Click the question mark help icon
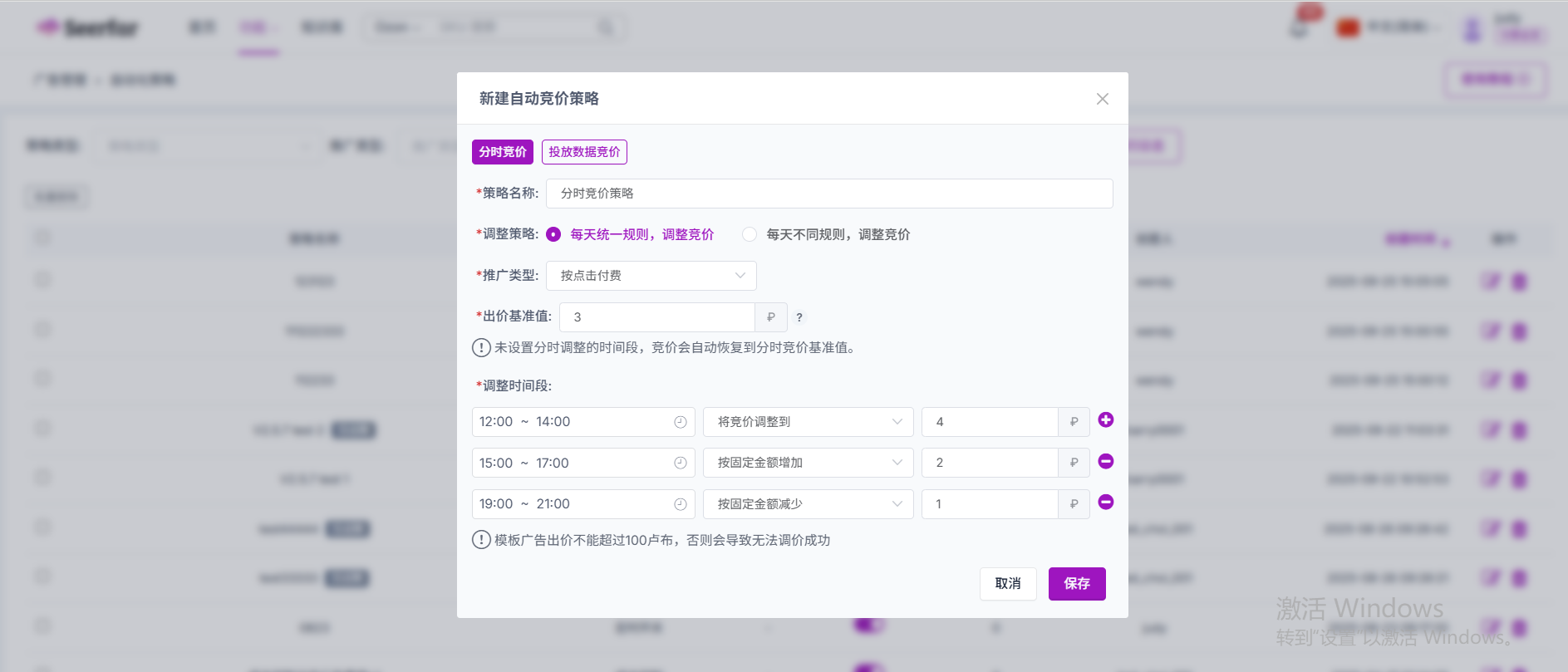The height and width of the screenshot is (672, 1568). click(799, 317)
